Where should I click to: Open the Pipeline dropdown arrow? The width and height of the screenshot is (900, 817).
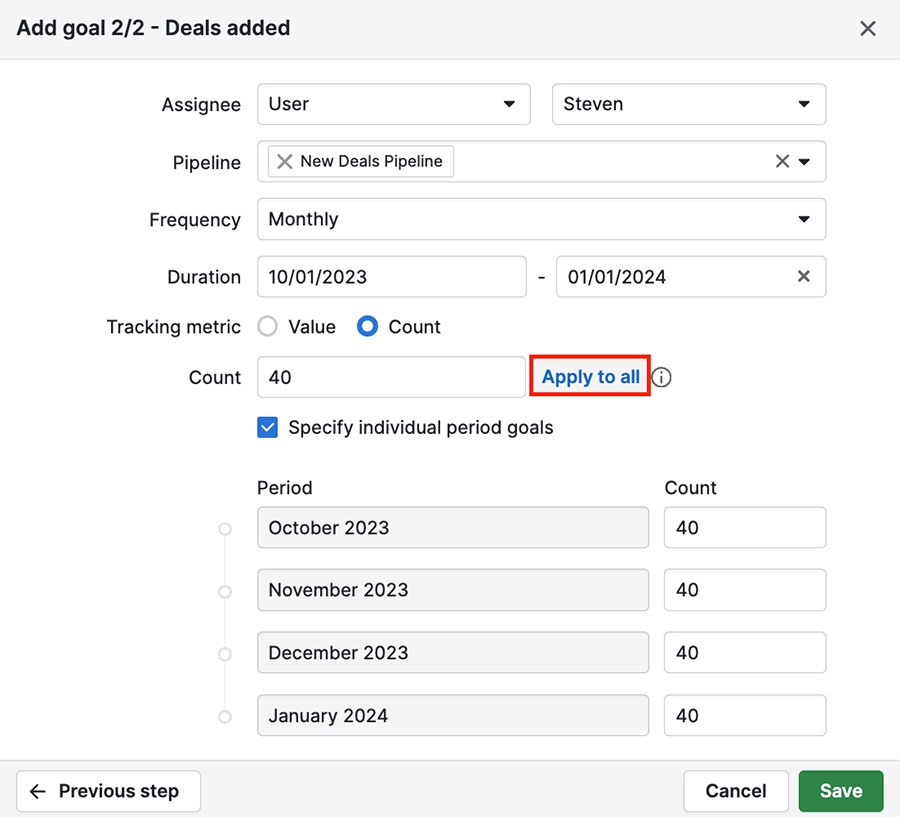[804, 161]
